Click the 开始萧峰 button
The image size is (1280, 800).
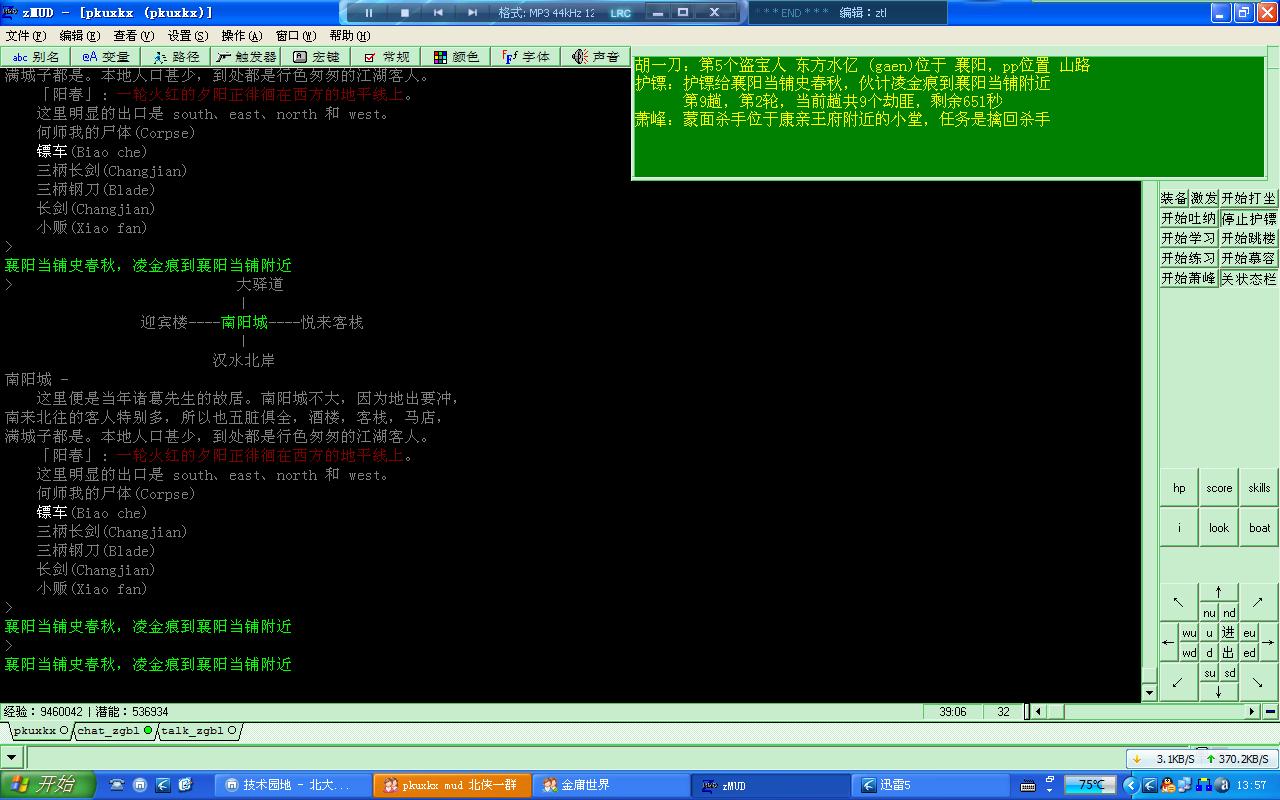(x=1189, y=279)
